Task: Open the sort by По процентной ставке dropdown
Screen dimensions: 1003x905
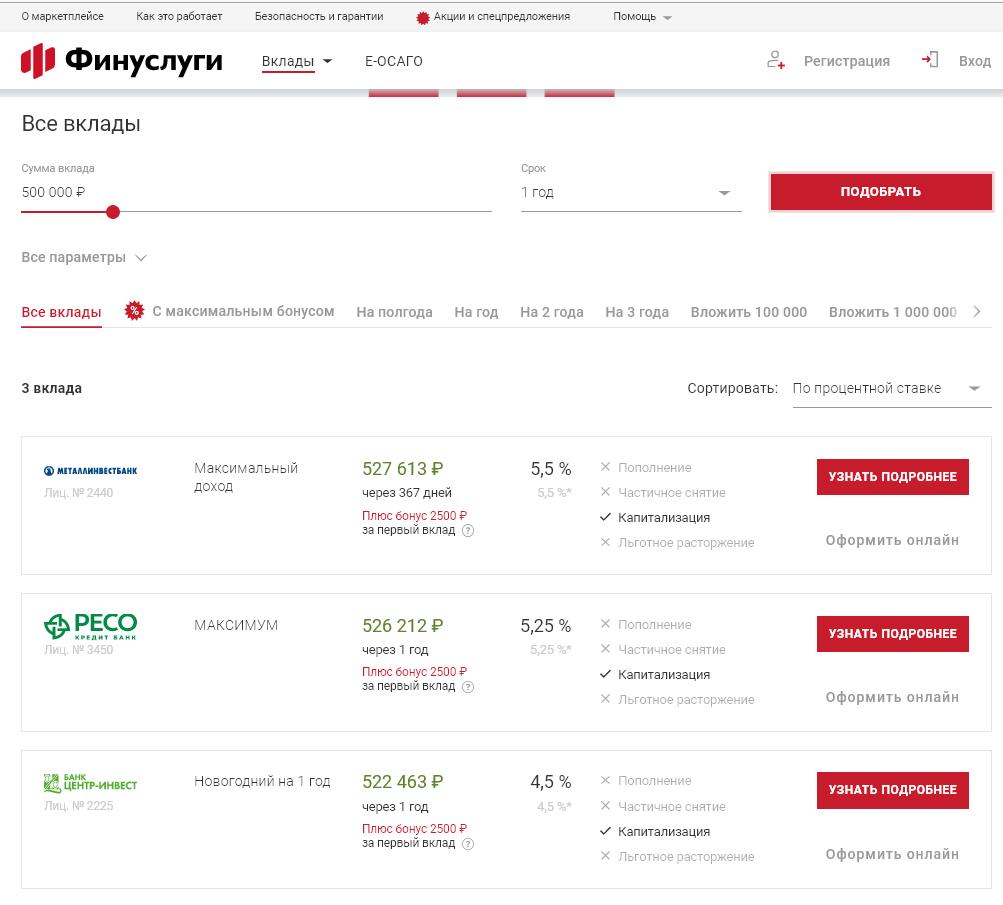Action: 890,389
